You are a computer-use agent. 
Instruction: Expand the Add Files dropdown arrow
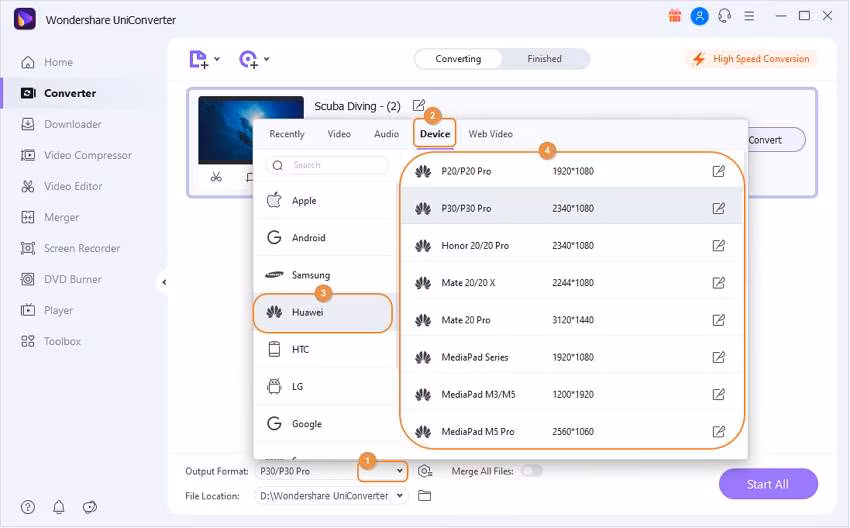pos(217,59)
